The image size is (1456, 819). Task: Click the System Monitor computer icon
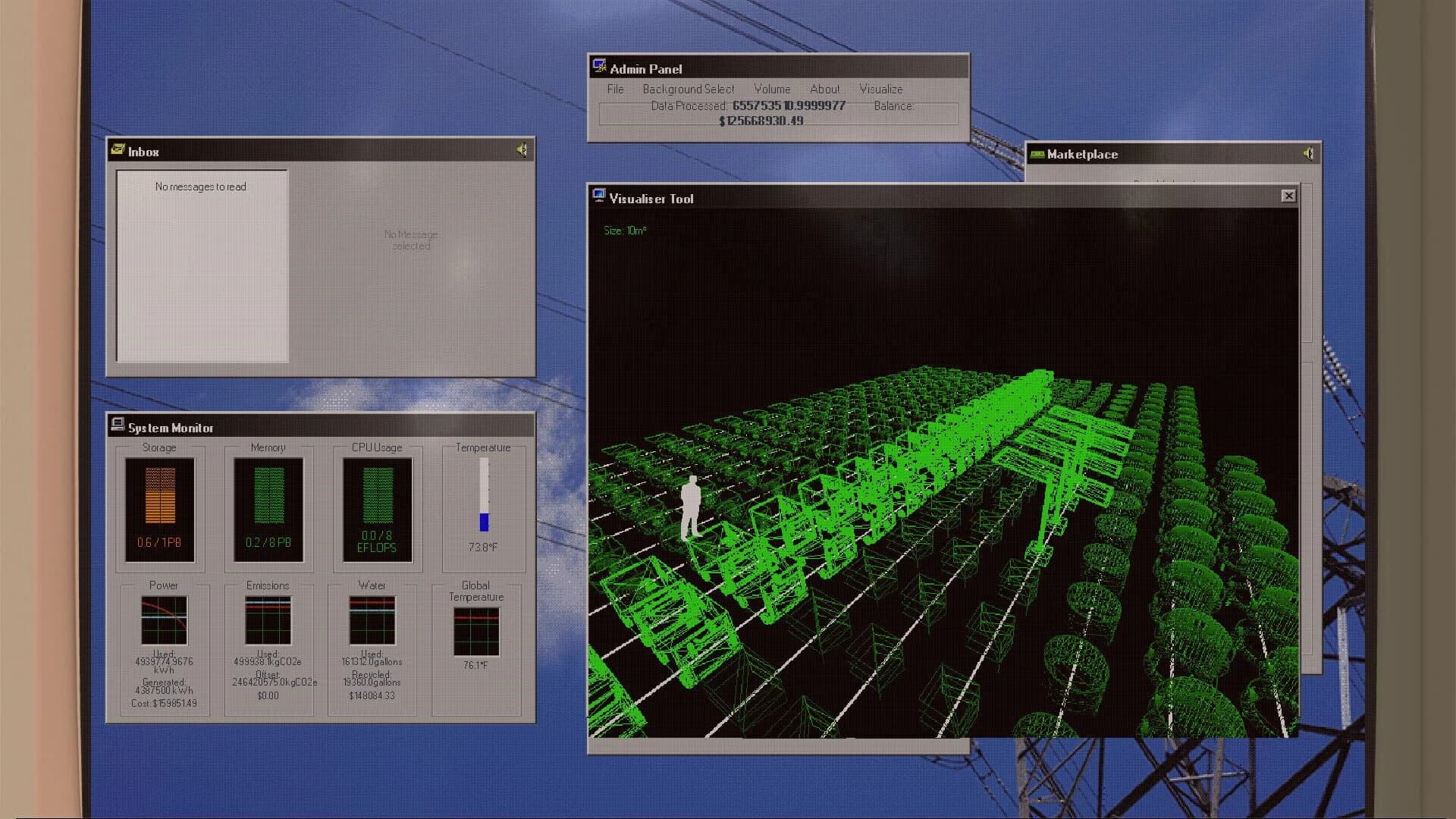tap(118, 426)
